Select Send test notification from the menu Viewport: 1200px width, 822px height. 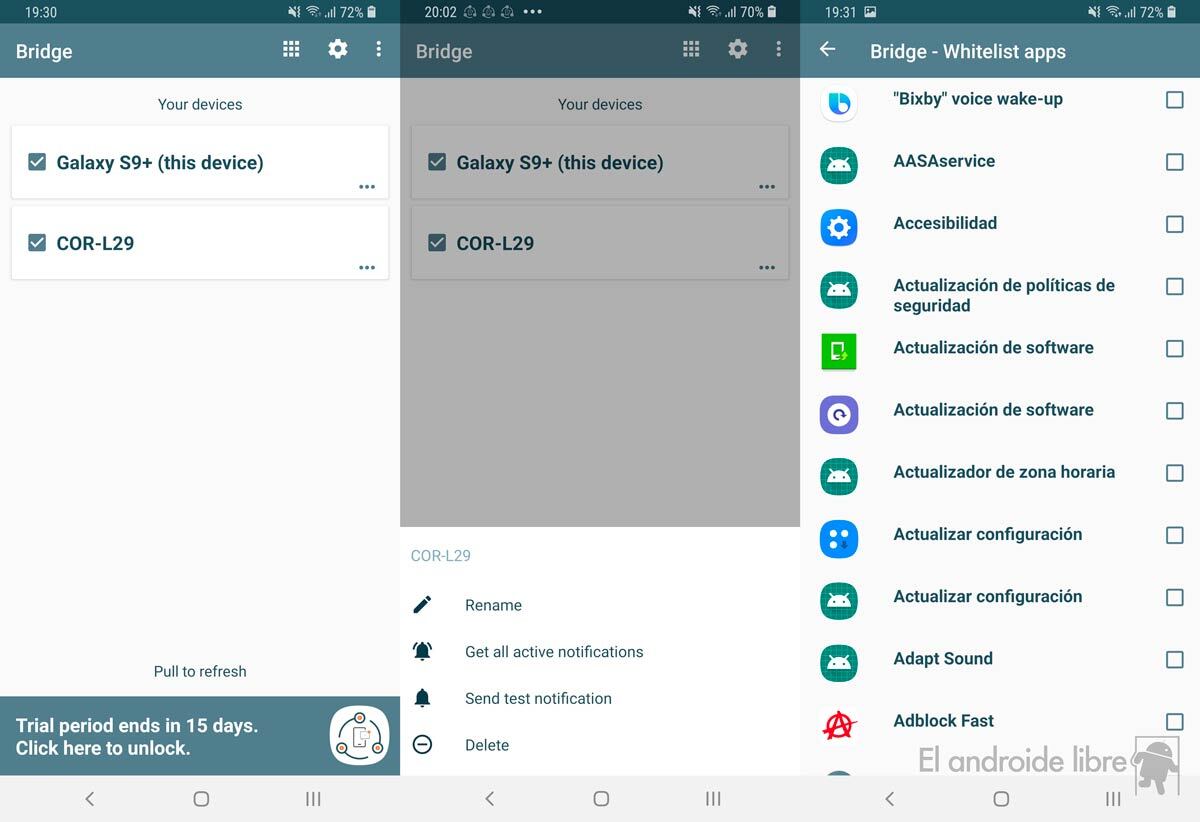[x=538, y=699]
